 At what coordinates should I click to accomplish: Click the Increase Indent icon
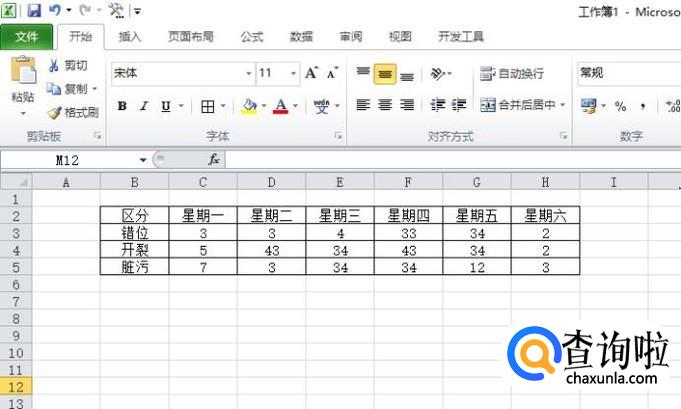click(459, 105)
